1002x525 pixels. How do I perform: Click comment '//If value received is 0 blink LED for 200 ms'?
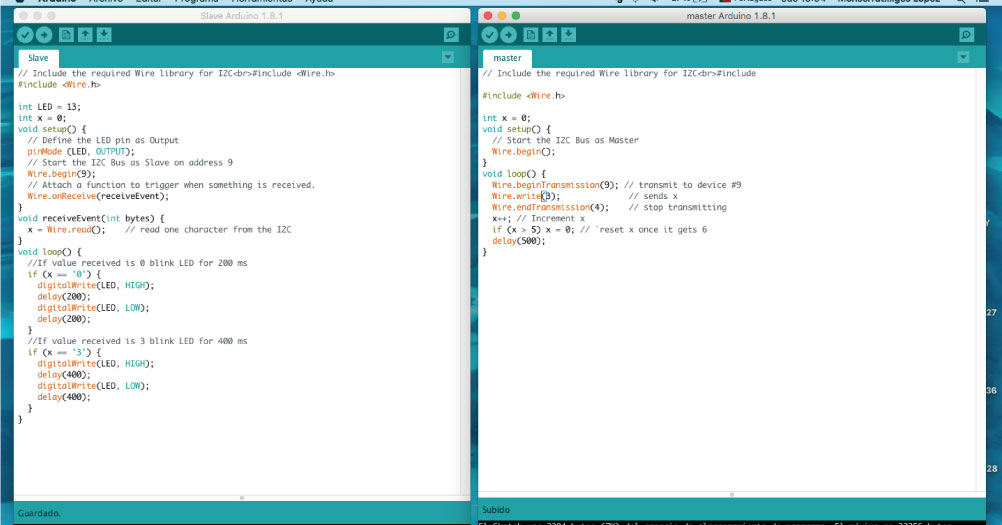click(x=137, y=263)
